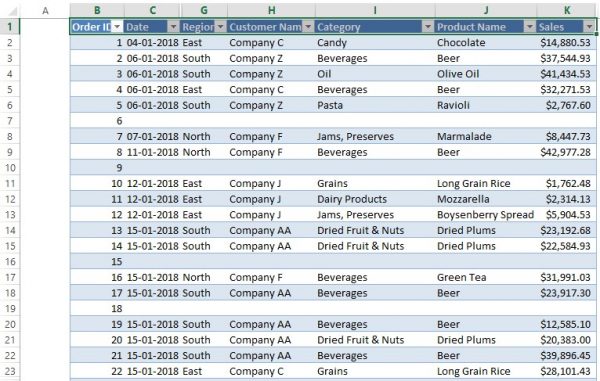The height and width of the screenshot is (381, 600).
Task: Select column A header
Action: 45,10
